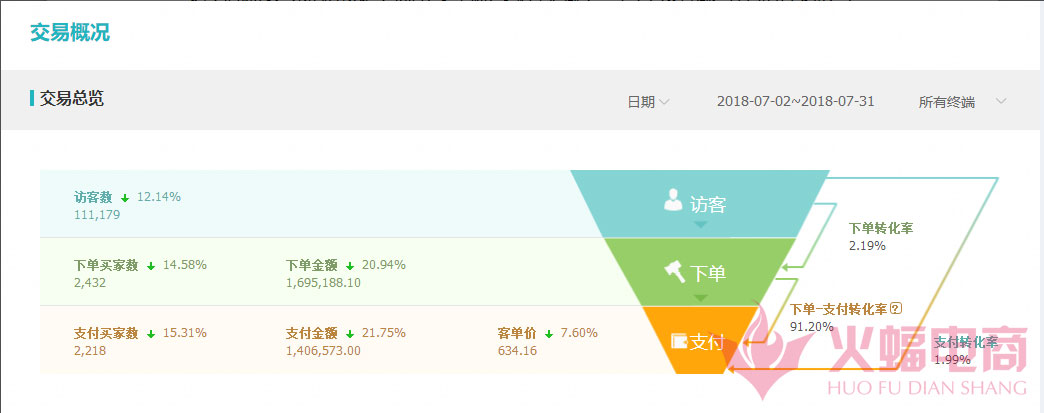Click the teal 访客 funnel segment
1044x413 pixels.
tap(700, 204)
